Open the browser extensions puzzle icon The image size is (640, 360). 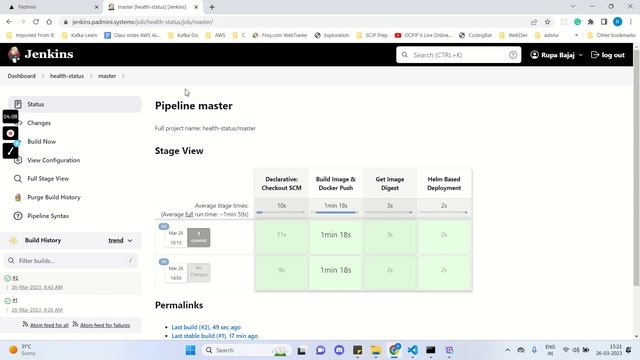click(590, 22)
